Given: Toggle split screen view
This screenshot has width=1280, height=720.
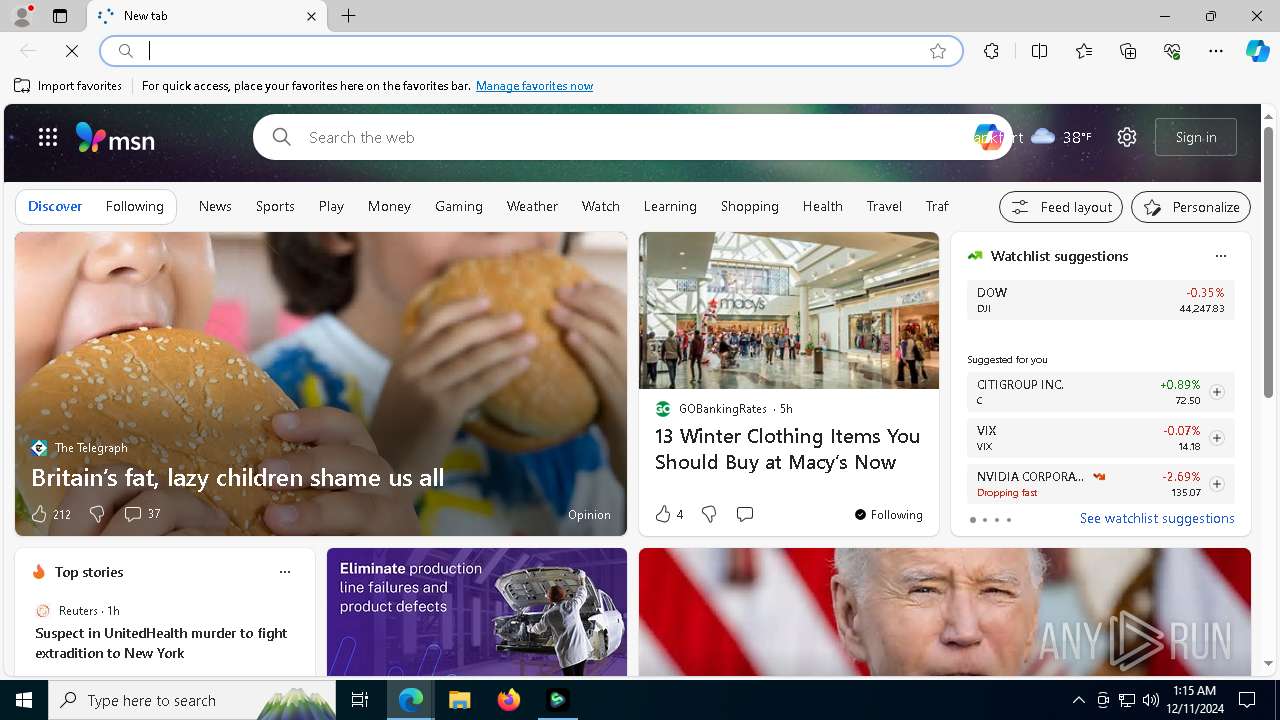Looking at the screenshot, I should pyautogui.click(x=1039, y=51).
